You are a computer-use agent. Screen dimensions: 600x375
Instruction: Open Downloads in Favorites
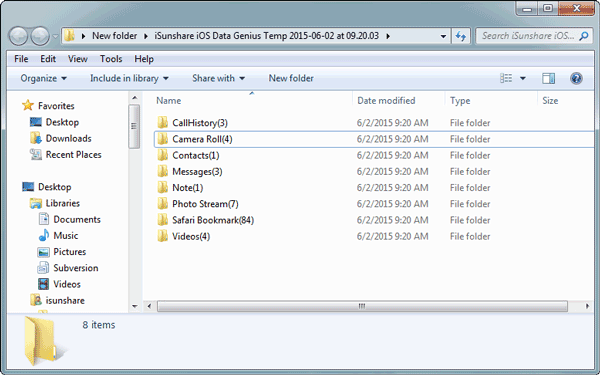tap(68, 139)
